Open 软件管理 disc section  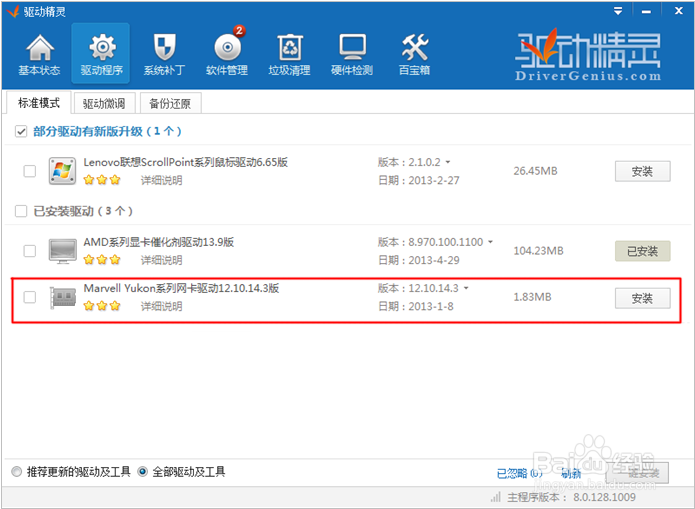(227, 55)
